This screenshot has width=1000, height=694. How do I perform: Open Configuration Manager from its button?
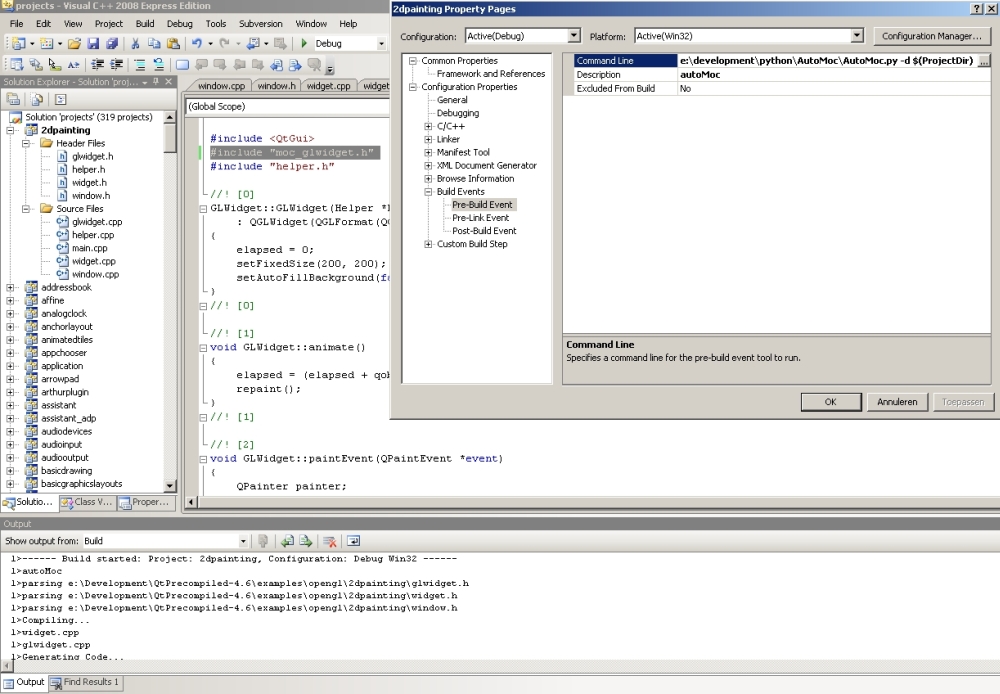click(931, 36)
